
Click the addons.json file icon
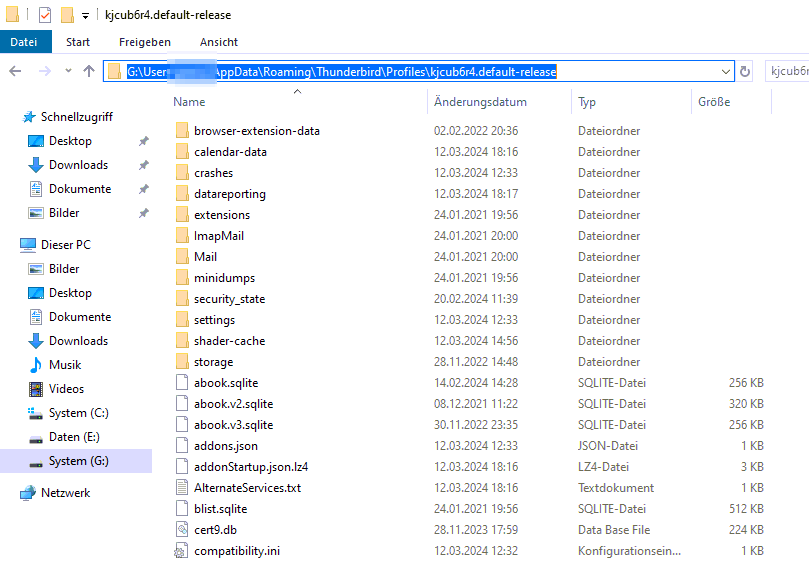tap(182, 445)
